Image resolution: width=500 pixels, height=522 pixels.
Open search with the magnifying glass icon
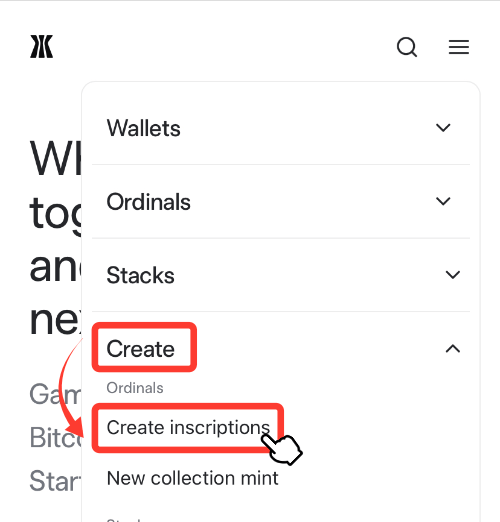[407, 47]
